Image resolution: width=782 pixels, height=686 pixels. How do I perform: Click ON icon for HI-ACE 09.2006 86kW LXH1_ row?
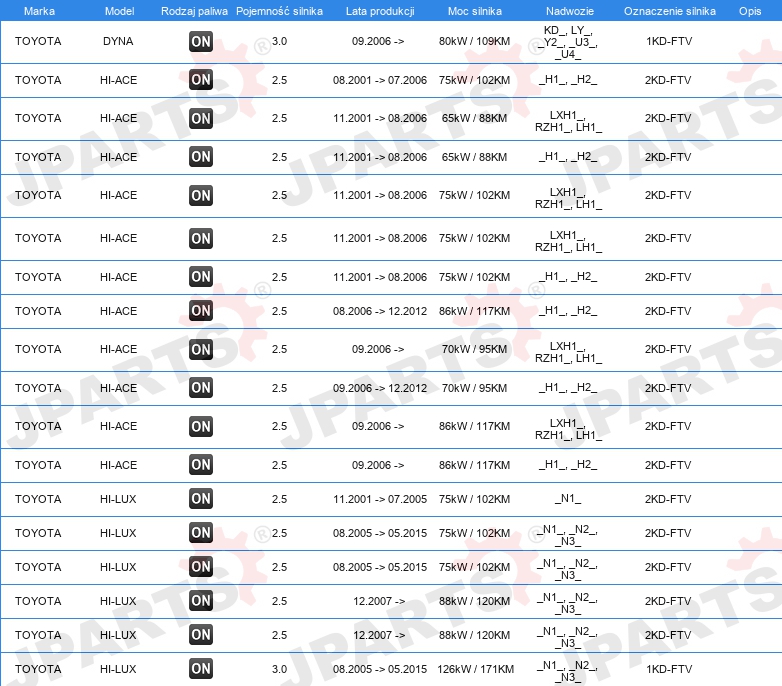[x=201, y=427]
